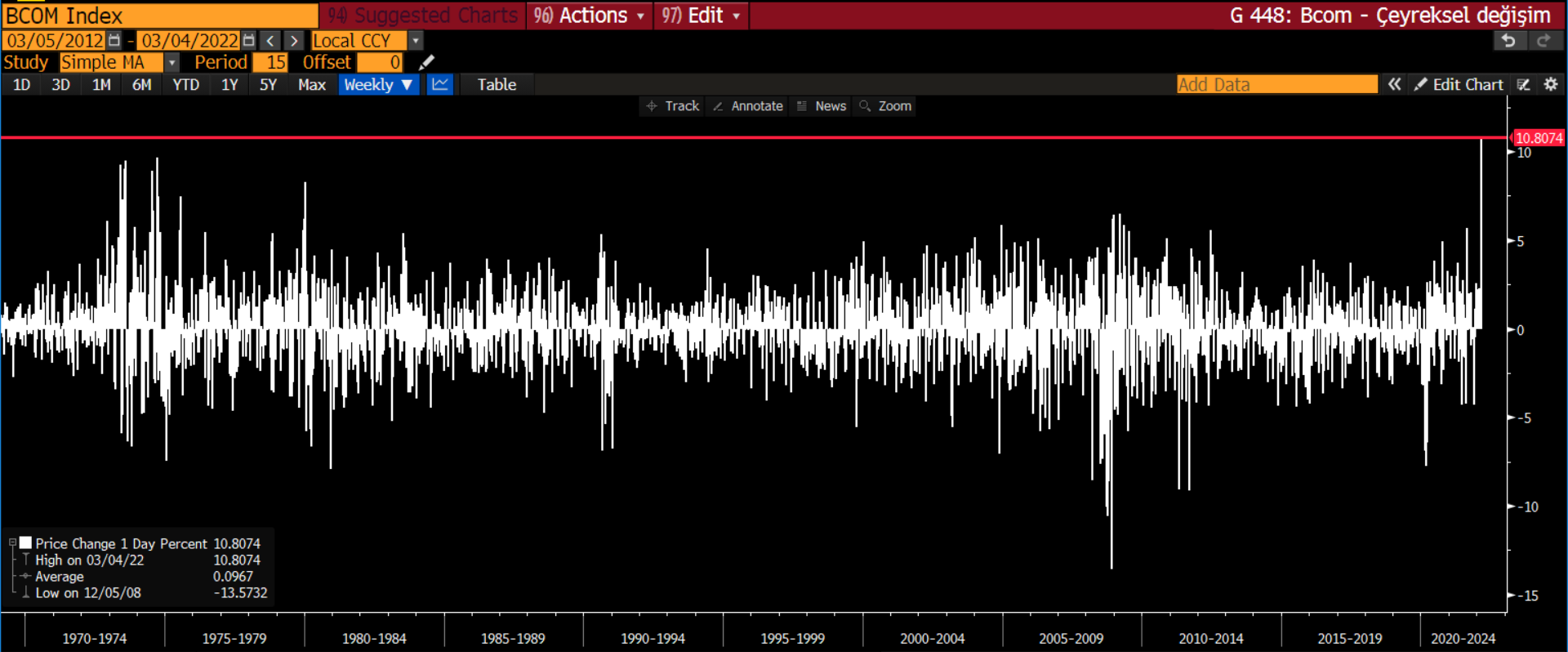The image size is (1568, 652).
Task: Shift date range forward with right arrow
Action: click(x=294, y=40)
